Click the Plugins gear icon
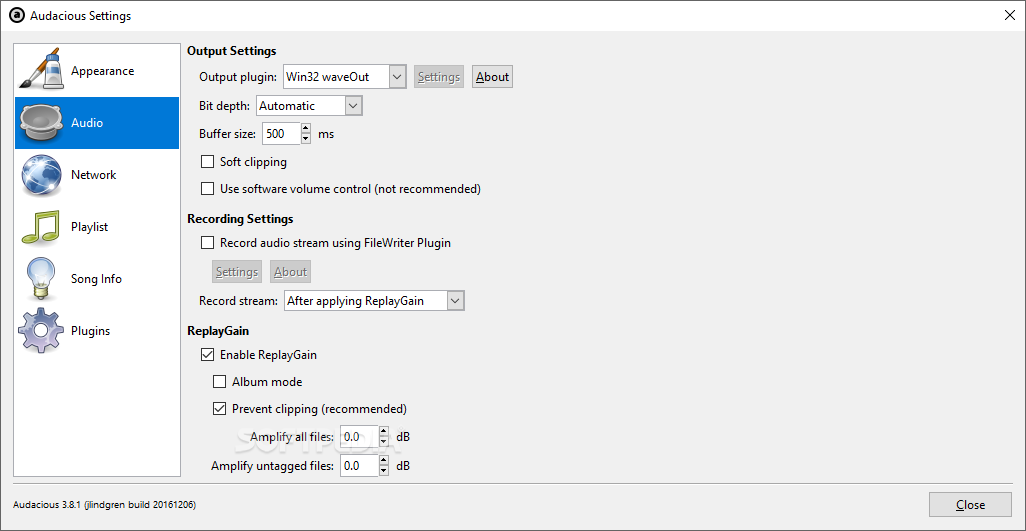The height and width of the screenshot is (531, 1026). (42, 331)
